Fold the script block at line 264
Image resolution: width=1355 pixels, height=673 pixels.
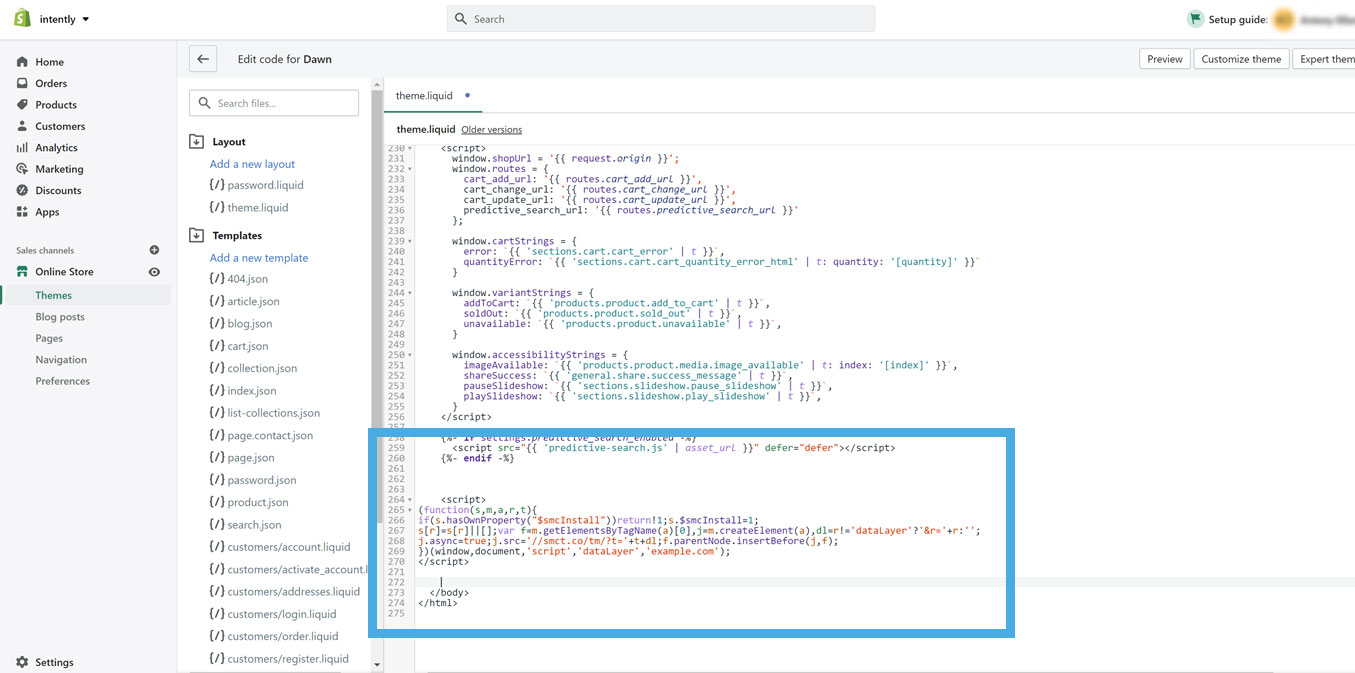click(x=410, y=499)
